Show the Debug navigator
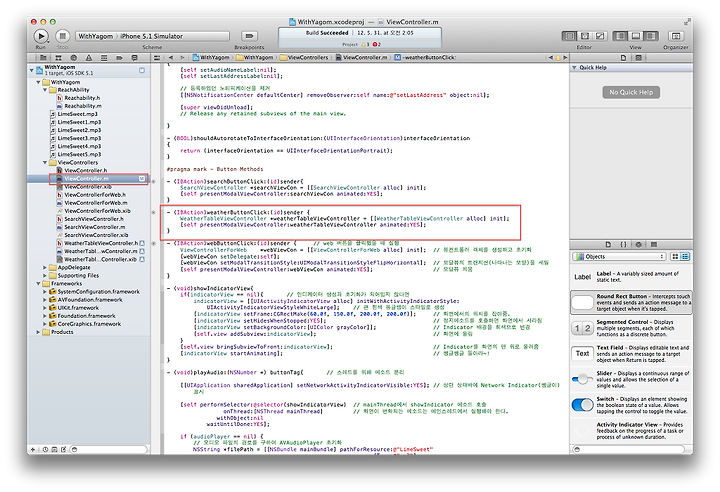The width and height of the screenshot is (720, 492). point(104,58)
